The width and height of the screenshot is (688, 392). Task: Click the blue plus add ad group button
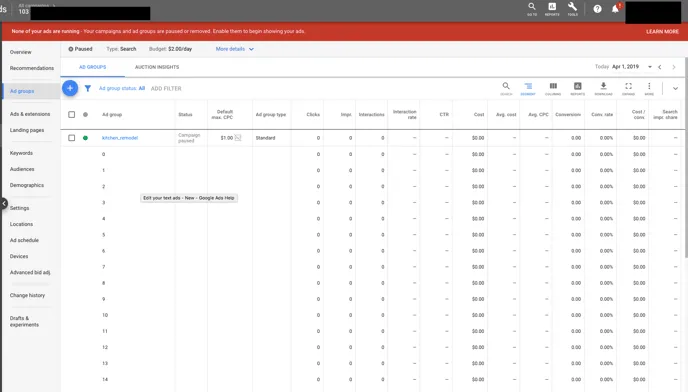(x=70, y=88)
